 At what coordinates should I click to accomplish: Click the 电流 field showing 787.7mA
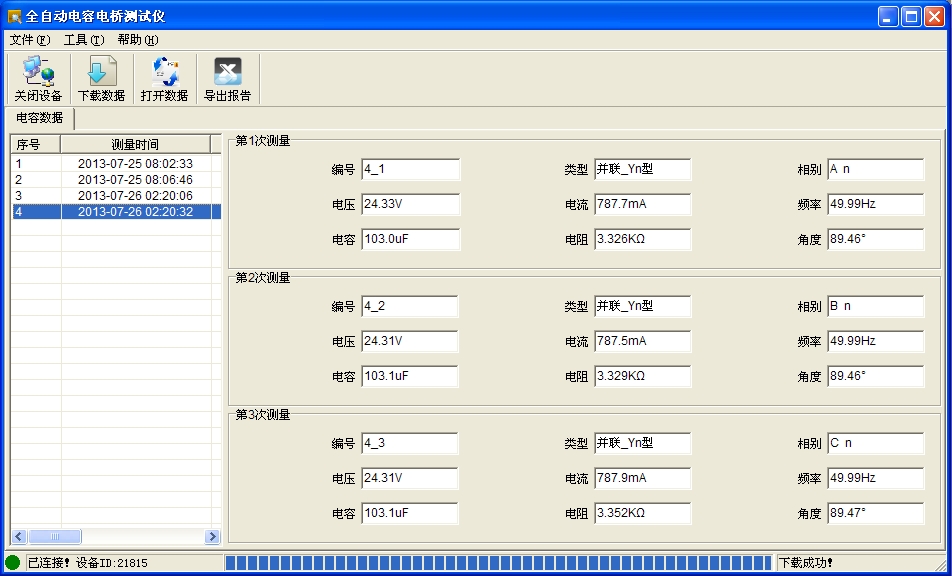(x=642, y=205)
